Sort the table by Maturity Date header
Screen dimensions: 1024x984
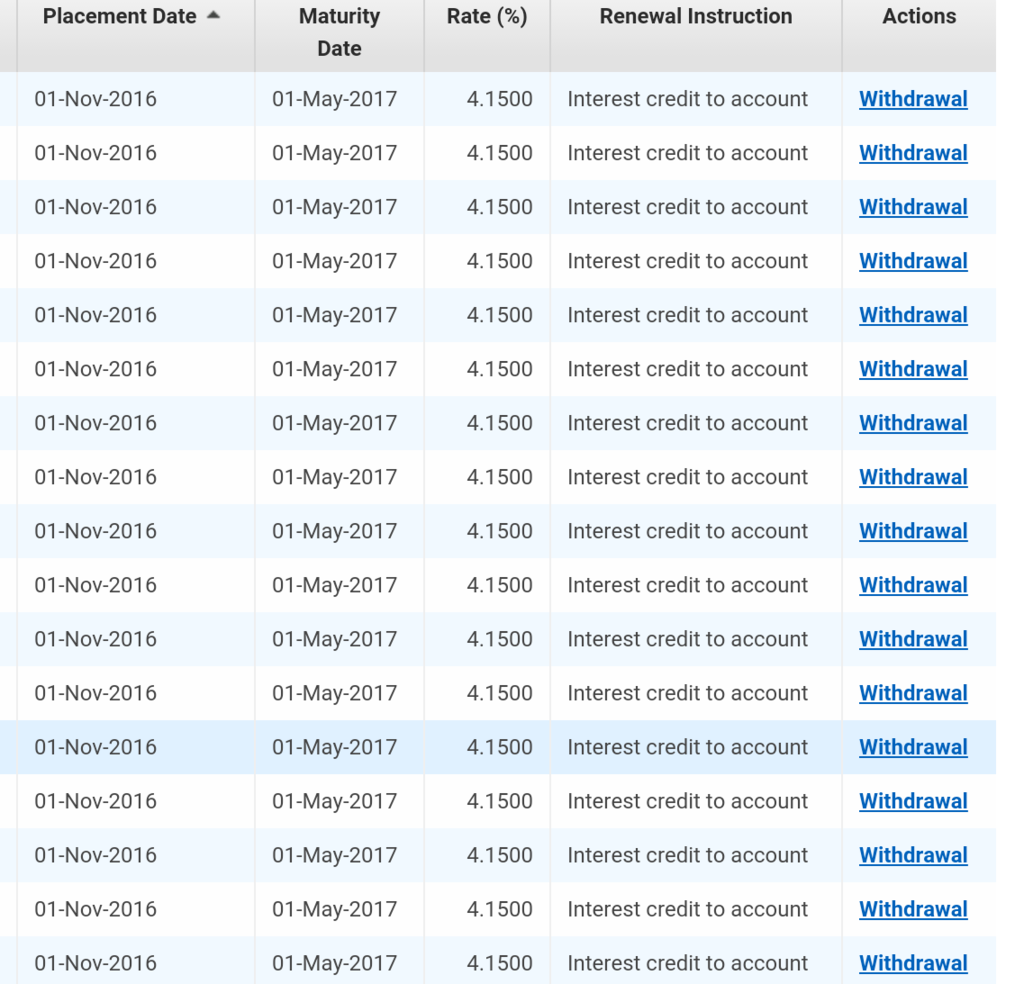click(339, 32)
